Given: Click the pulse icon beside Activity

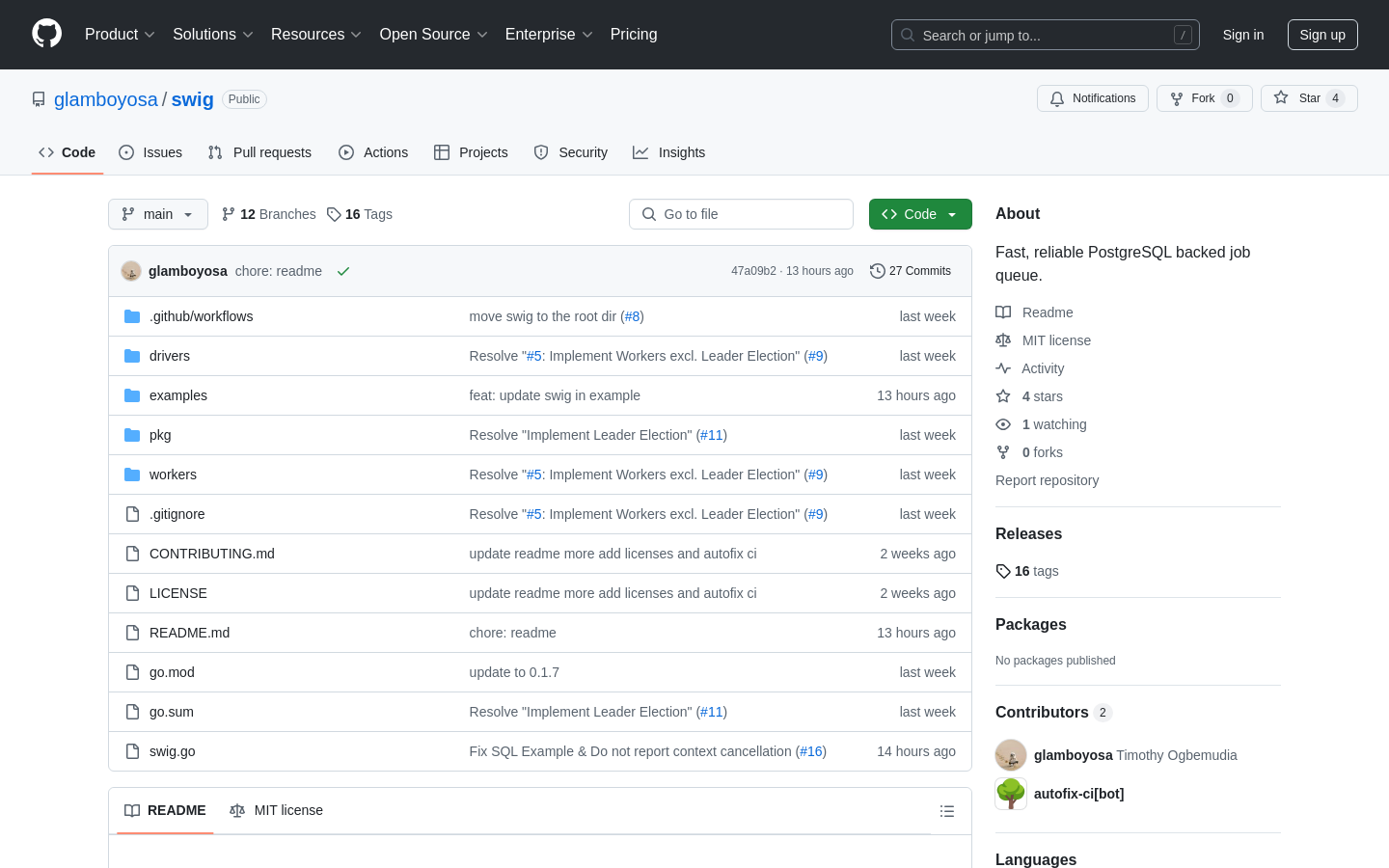Looking at the screenshot, I should (1003, 368).
